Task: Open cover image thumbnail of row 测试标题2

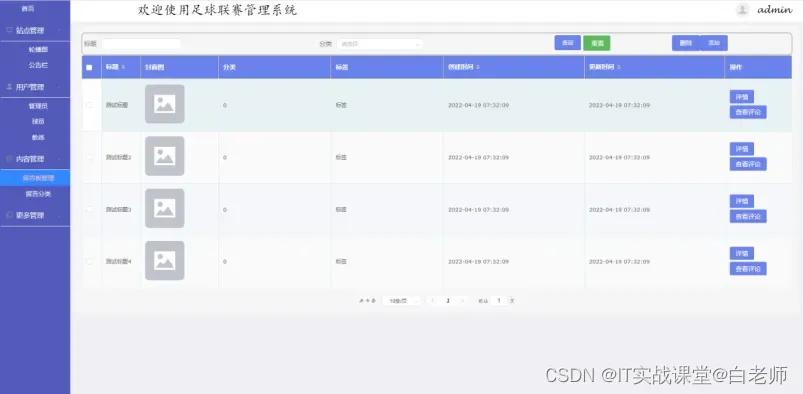Action: point(164,156)
